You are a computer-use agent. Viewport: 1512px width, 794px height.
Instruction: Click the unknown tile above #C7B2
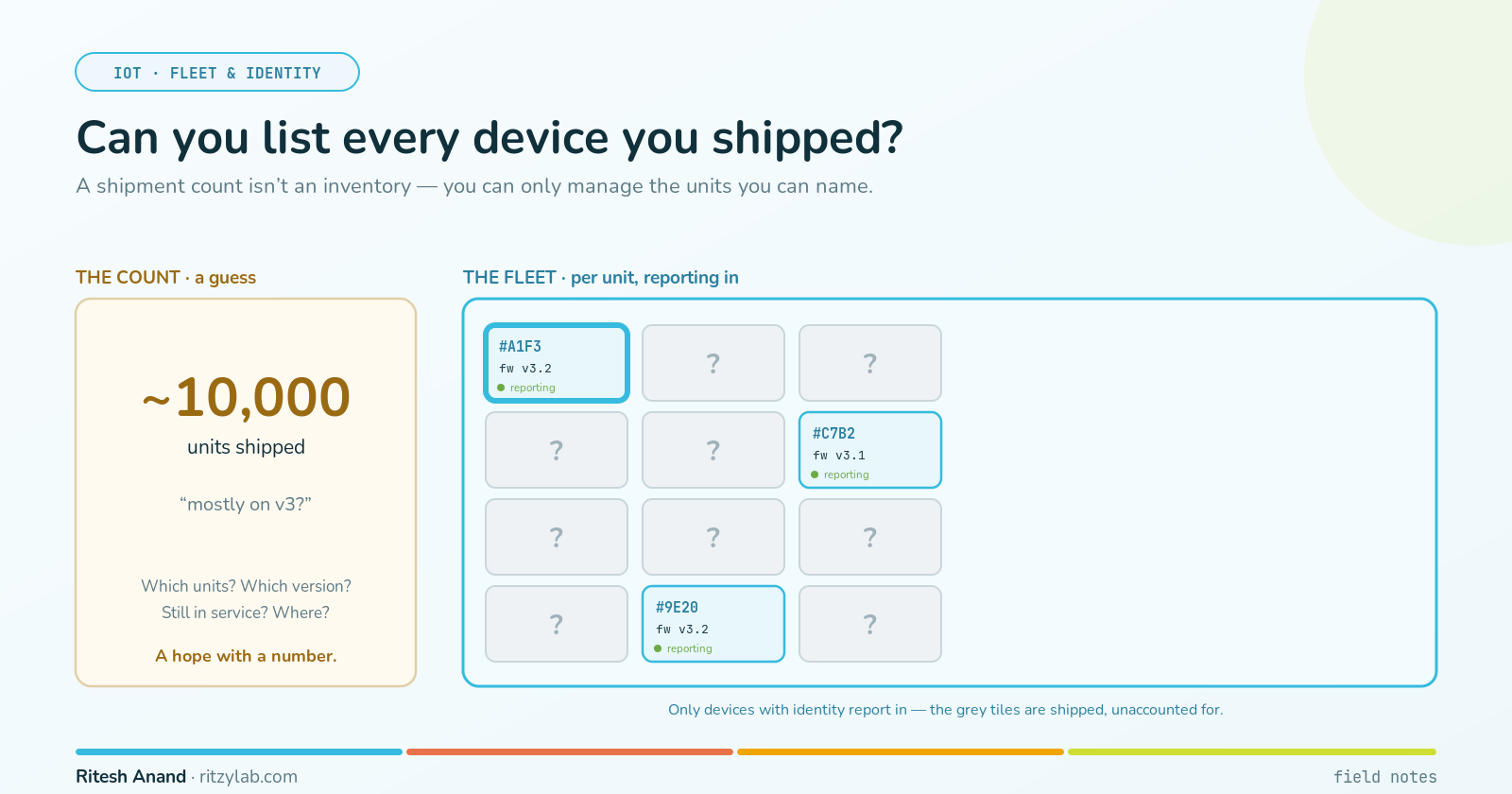(870, 363)
